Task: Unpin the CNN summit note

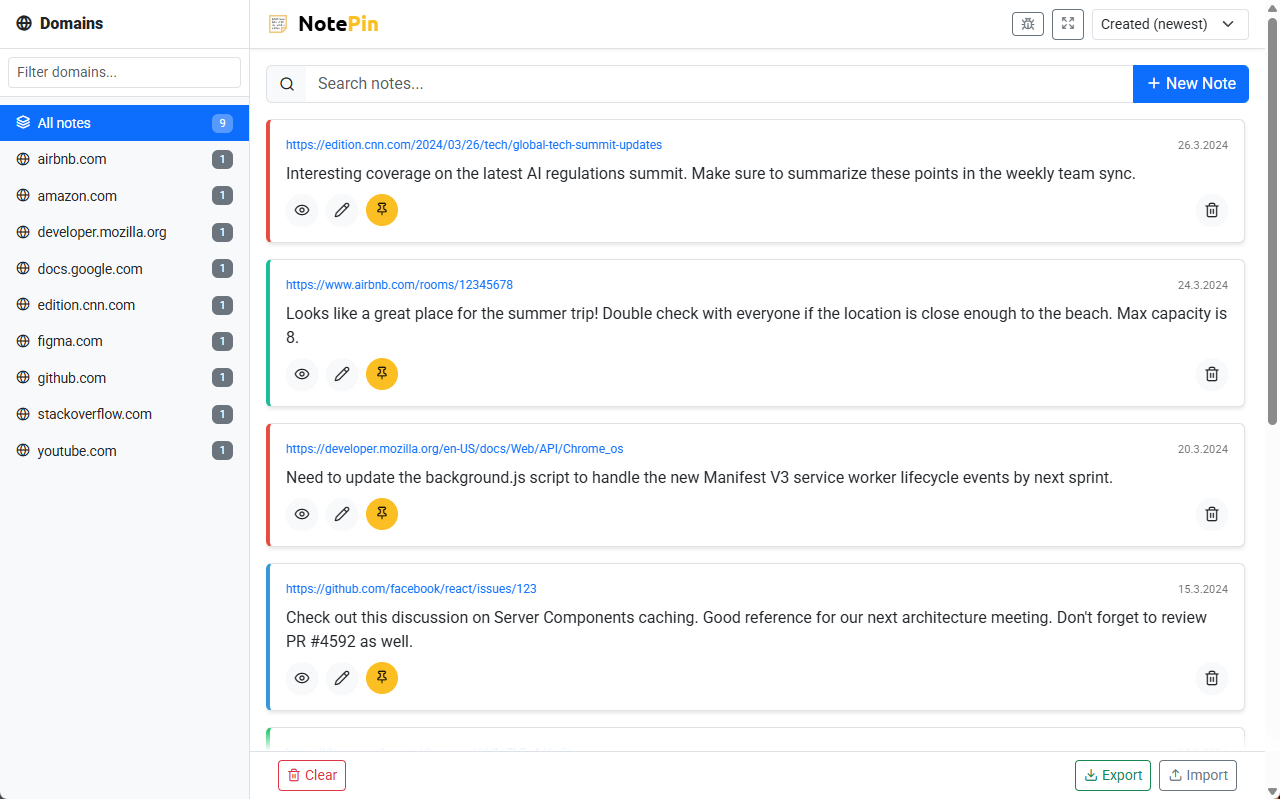Action: tap(381, 210)
